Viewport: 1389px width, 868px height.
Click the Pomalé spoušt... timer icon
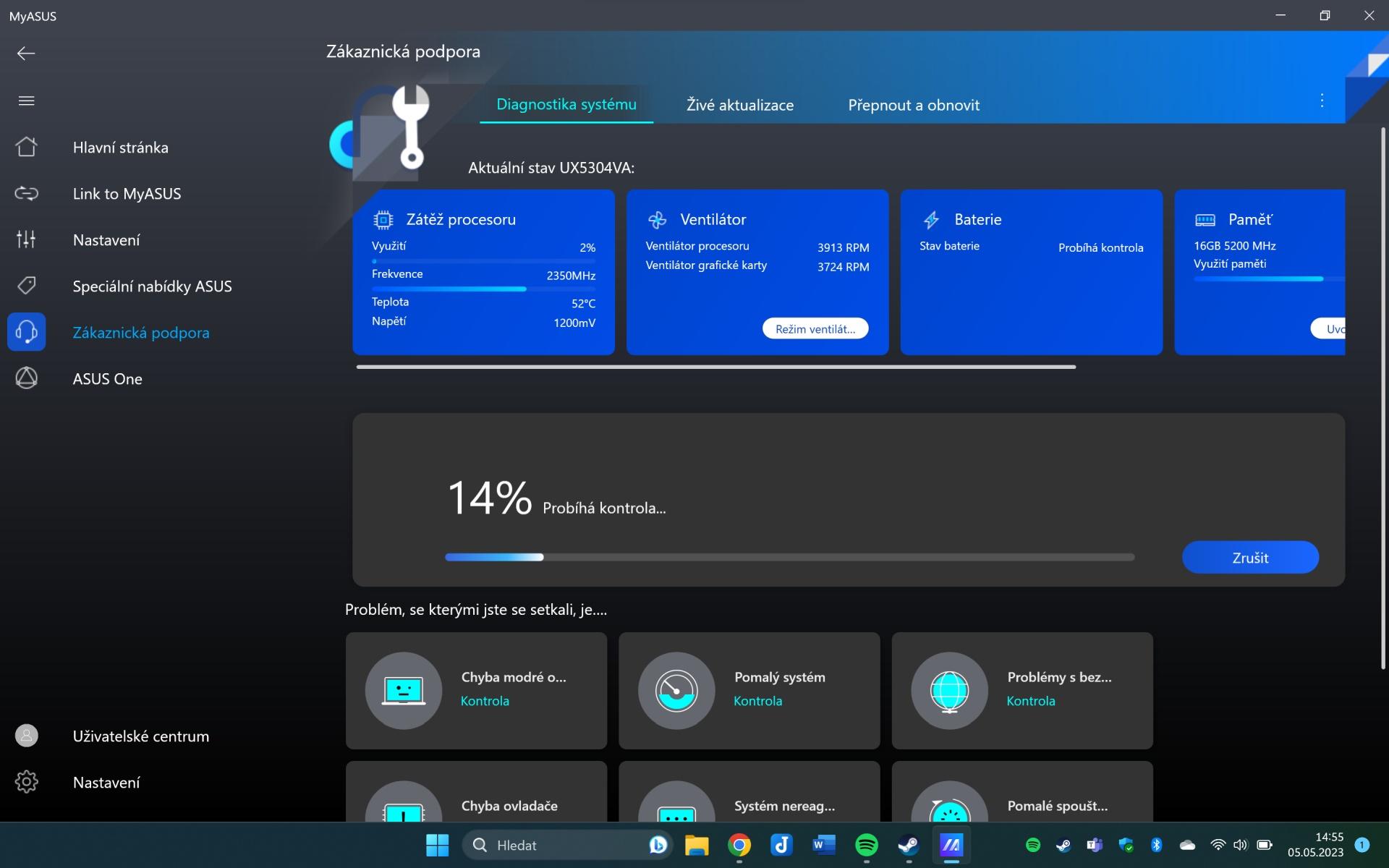pos(949,801)
